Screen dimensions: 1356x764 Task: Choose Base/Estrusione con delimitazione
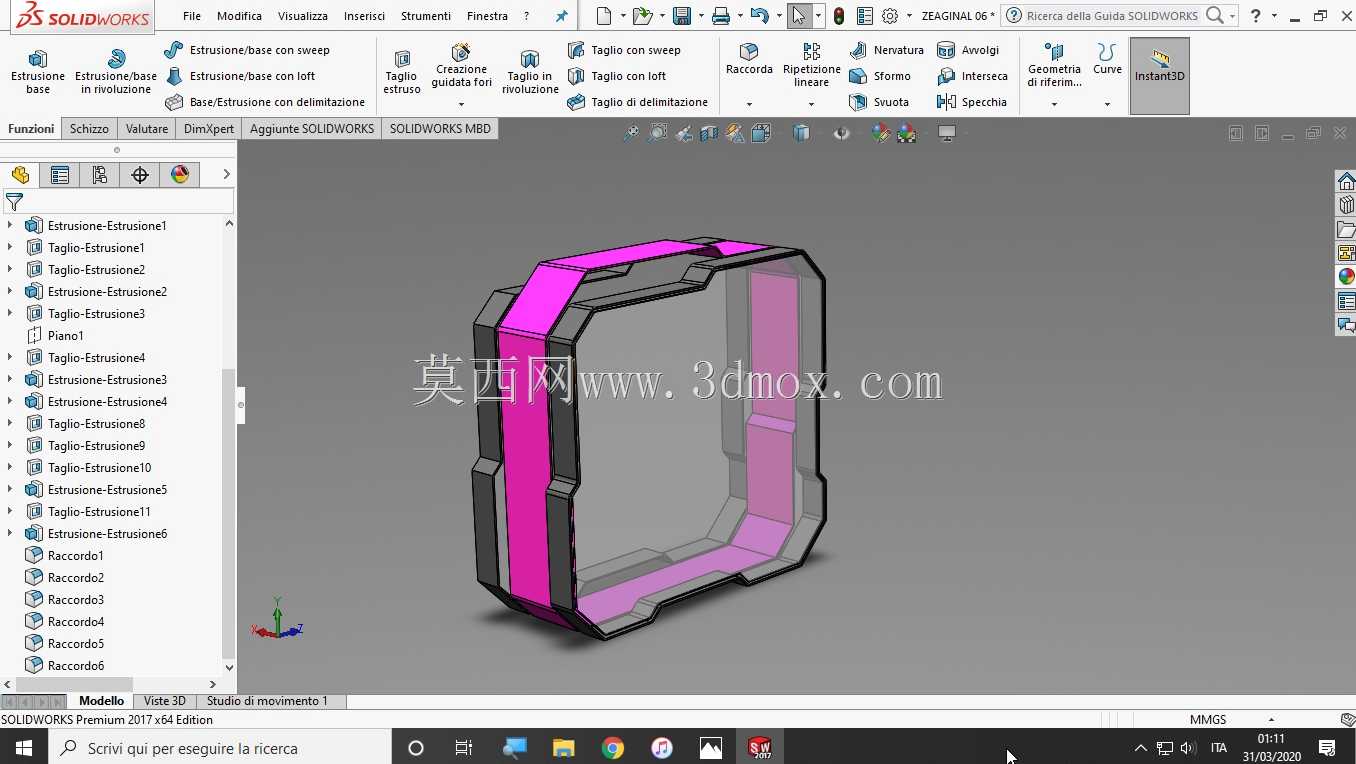pyautogui.click(x=265, y=102)
